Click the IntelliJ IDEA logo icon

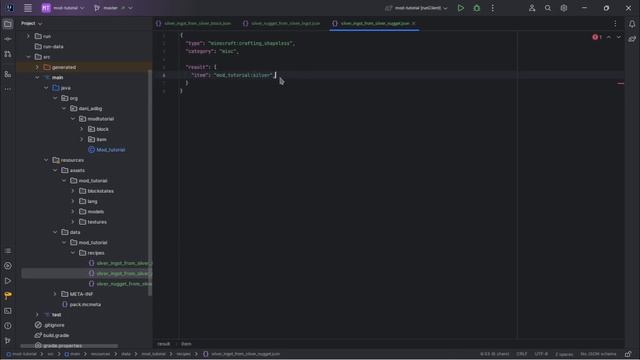[x=10, y=8]
